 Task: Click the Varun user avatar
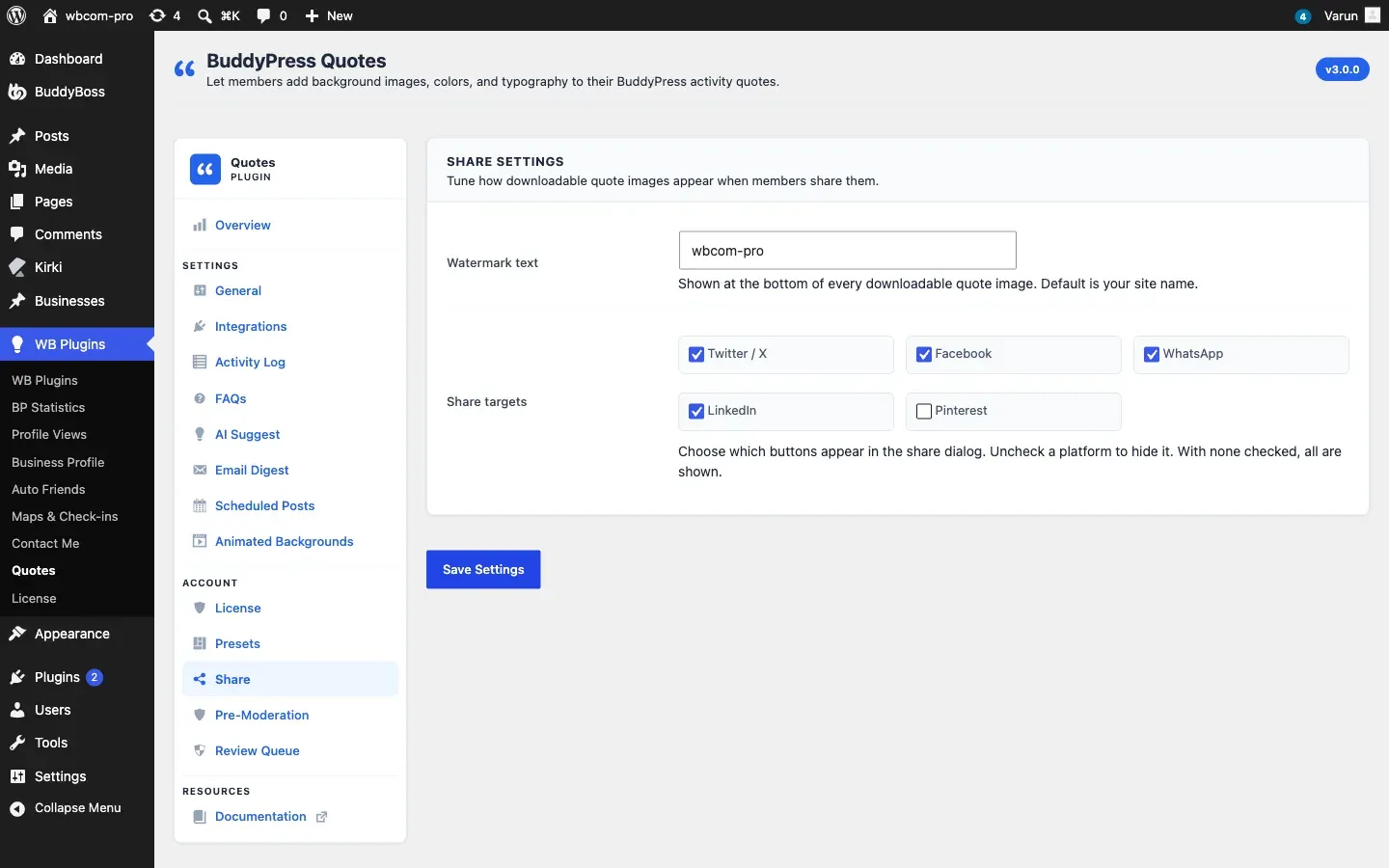(x=1373, y=15)
